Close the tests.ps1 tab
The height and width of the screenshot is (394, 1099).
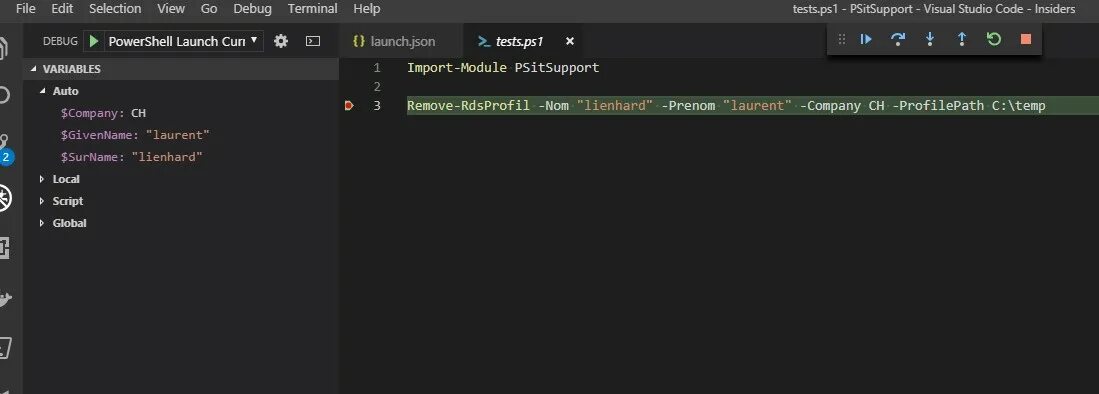click(570, 41)
